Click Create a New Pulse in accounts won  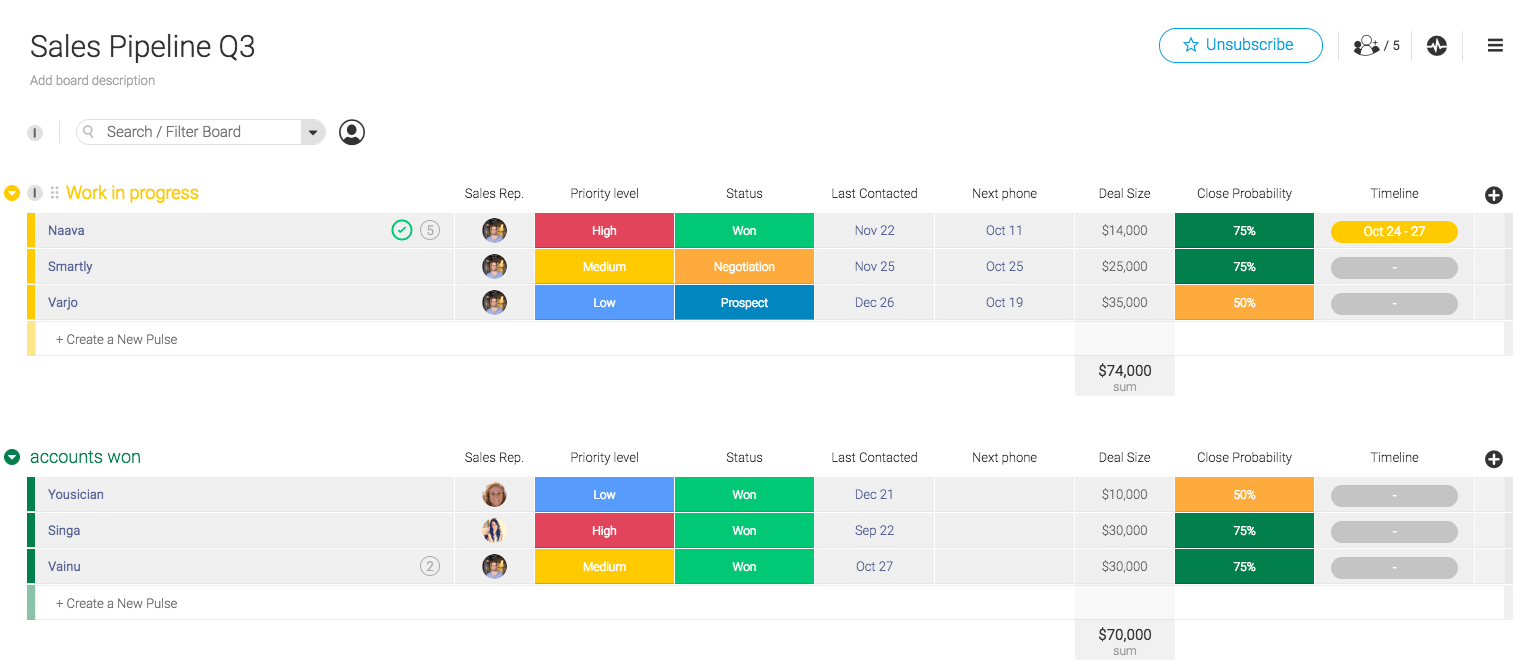coord(116,603)
